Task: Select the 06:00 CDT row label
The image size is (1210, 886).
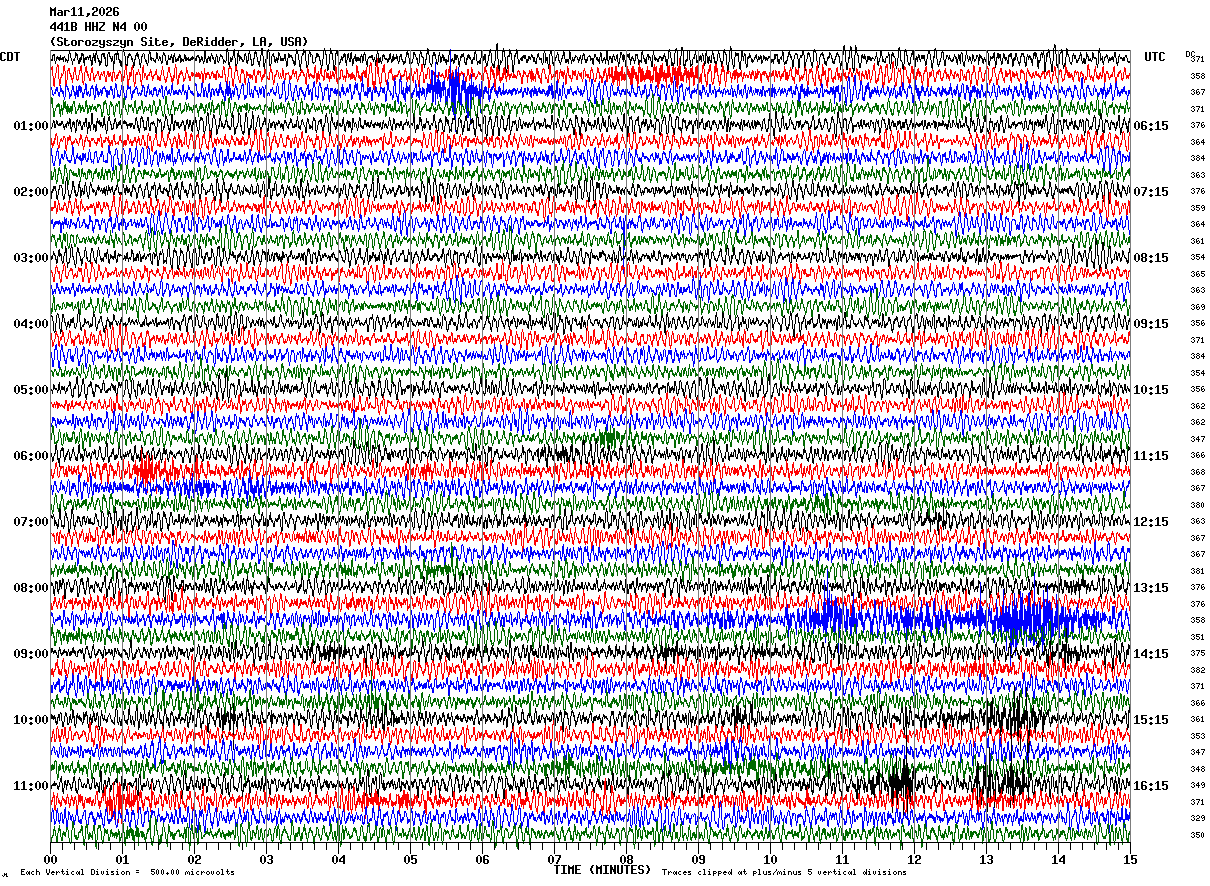Action: [30, 456]
